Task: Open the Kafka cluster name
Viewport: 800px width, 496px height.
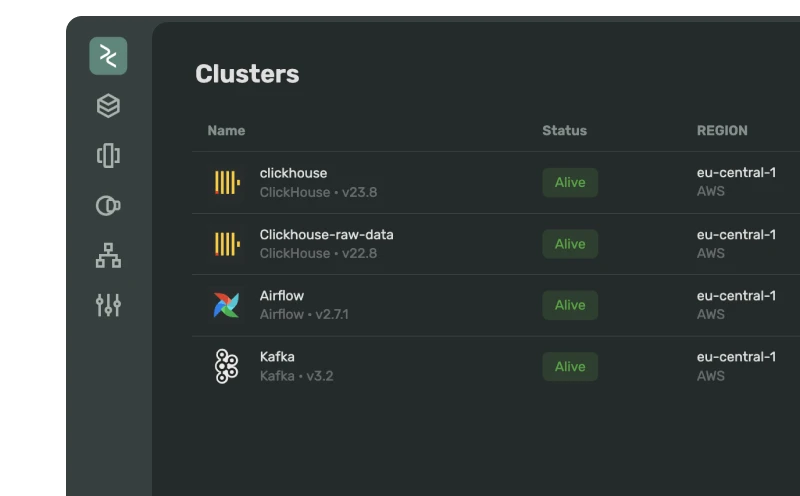Action: tap(277, 357)
